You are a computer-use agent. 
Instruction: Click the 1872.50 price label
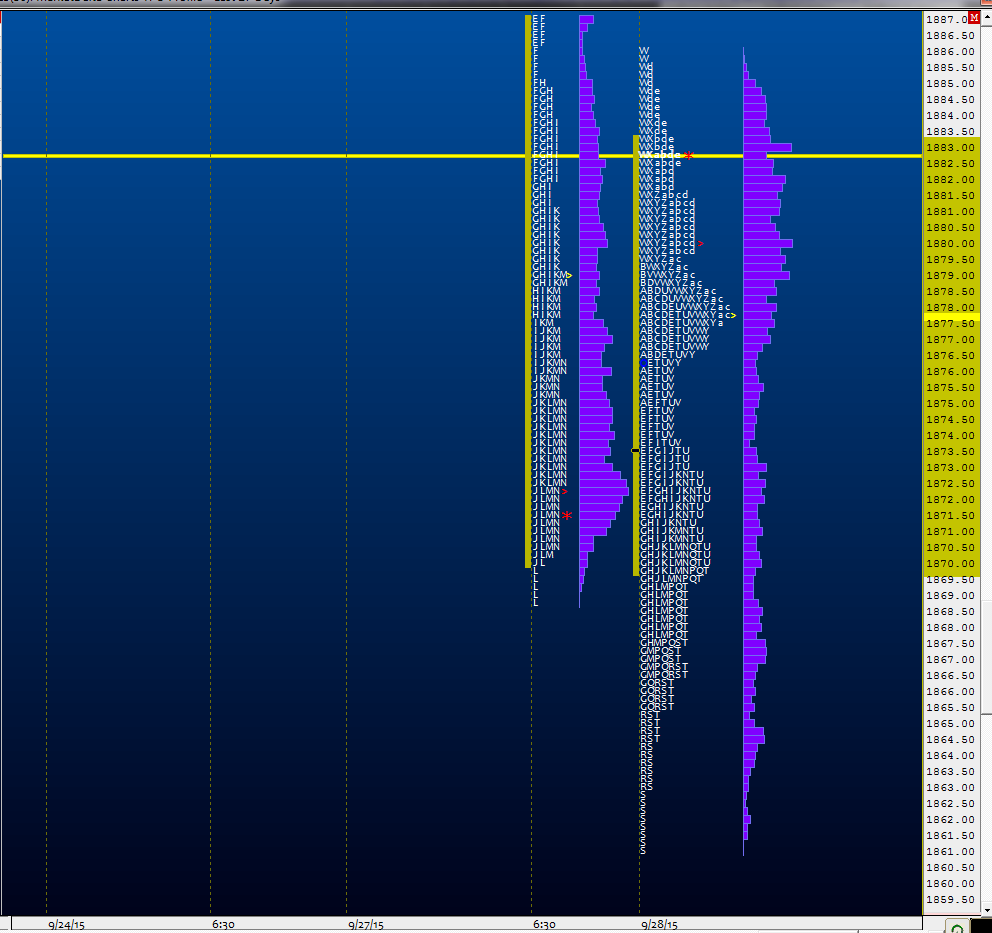click(x=950, y=483)
